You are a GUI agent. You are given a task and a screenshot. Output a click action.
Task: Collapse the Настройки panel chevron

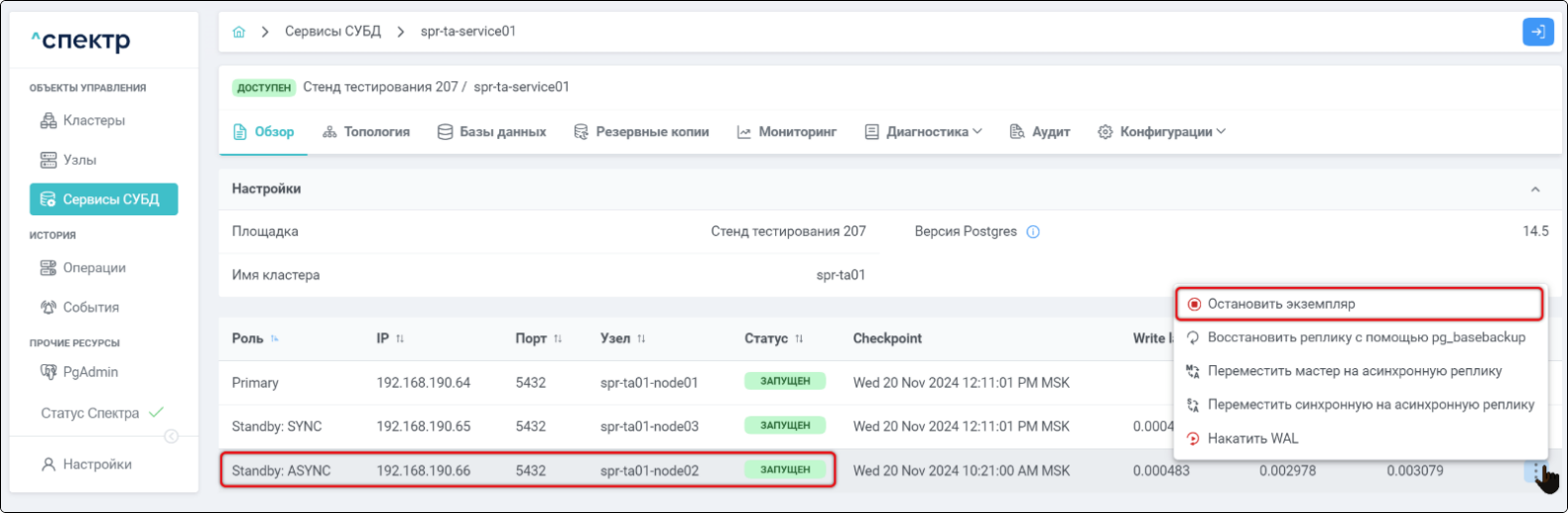[x=1534, y=190]
